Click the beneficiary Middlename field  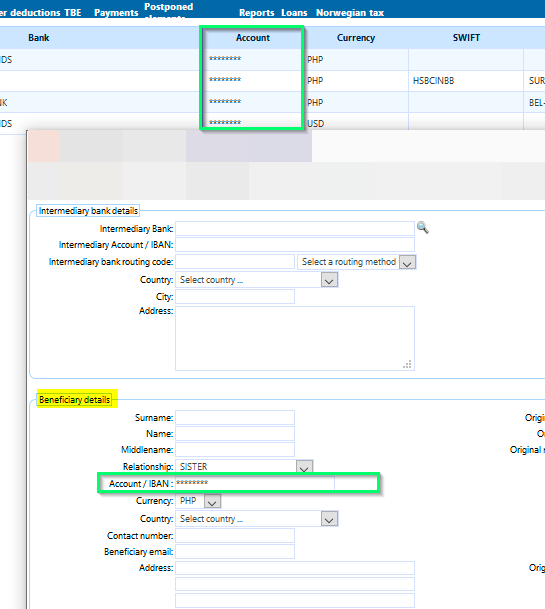235,449
